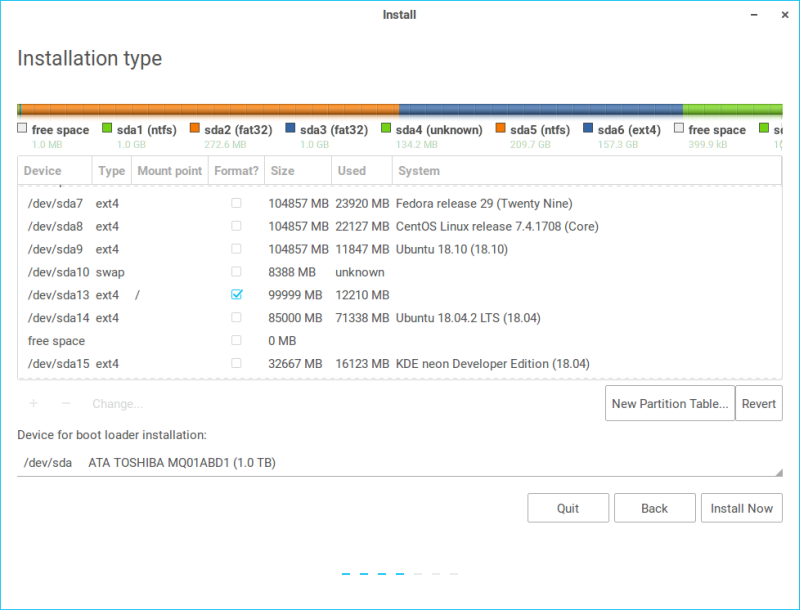Revert the partition changes

(x=759, y=403)
